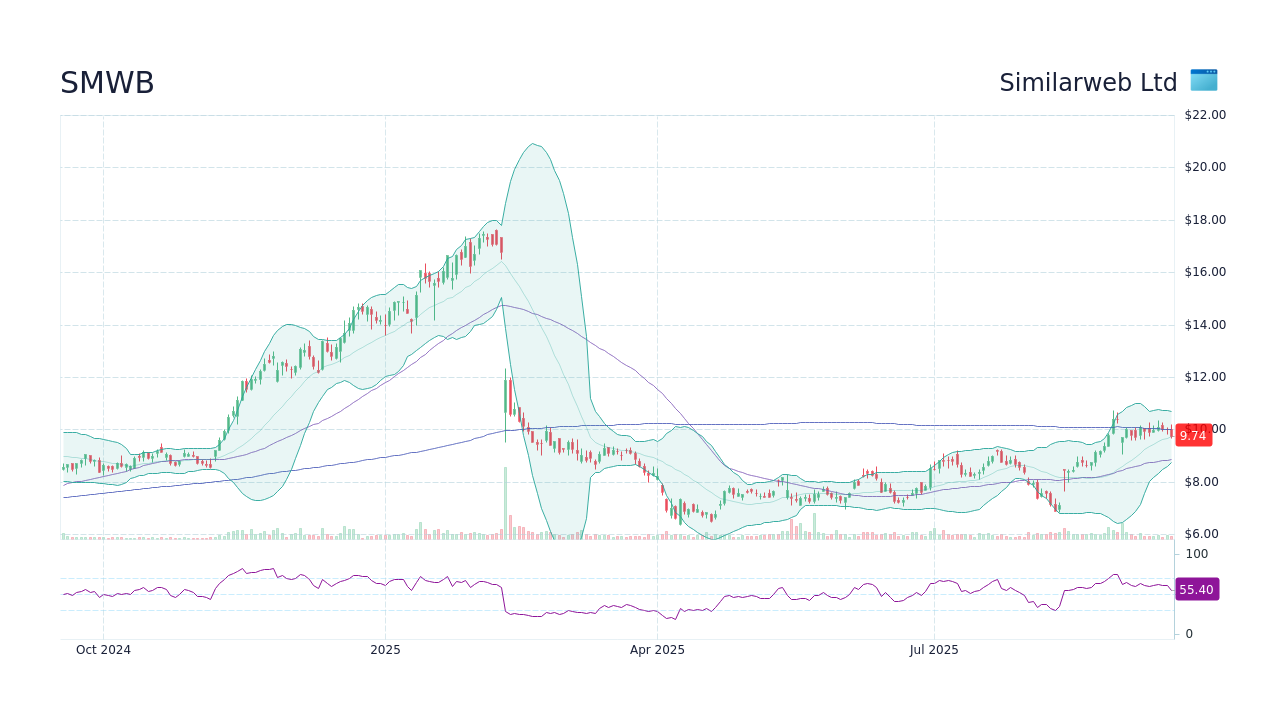Select the SMWB ticker heading
This screenshot has height=720, width=1280.
(x=107, y=82)
